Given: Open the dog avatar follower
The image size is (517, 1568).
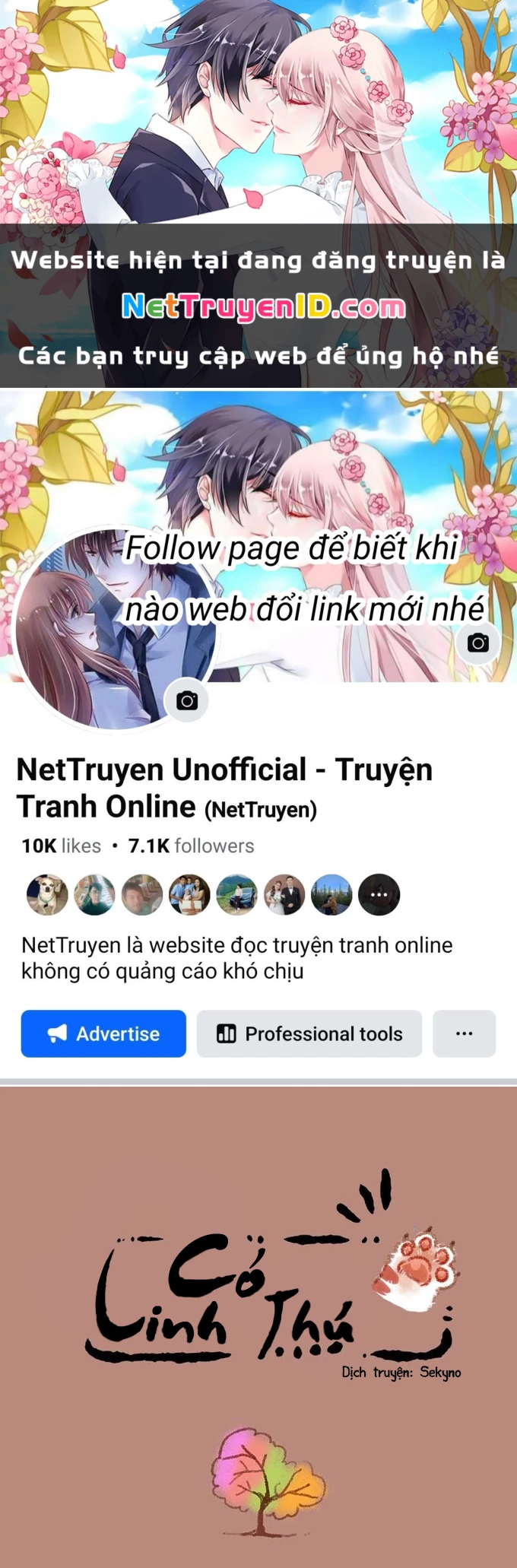Looking at the screenshot, I should tap(47, 894).
